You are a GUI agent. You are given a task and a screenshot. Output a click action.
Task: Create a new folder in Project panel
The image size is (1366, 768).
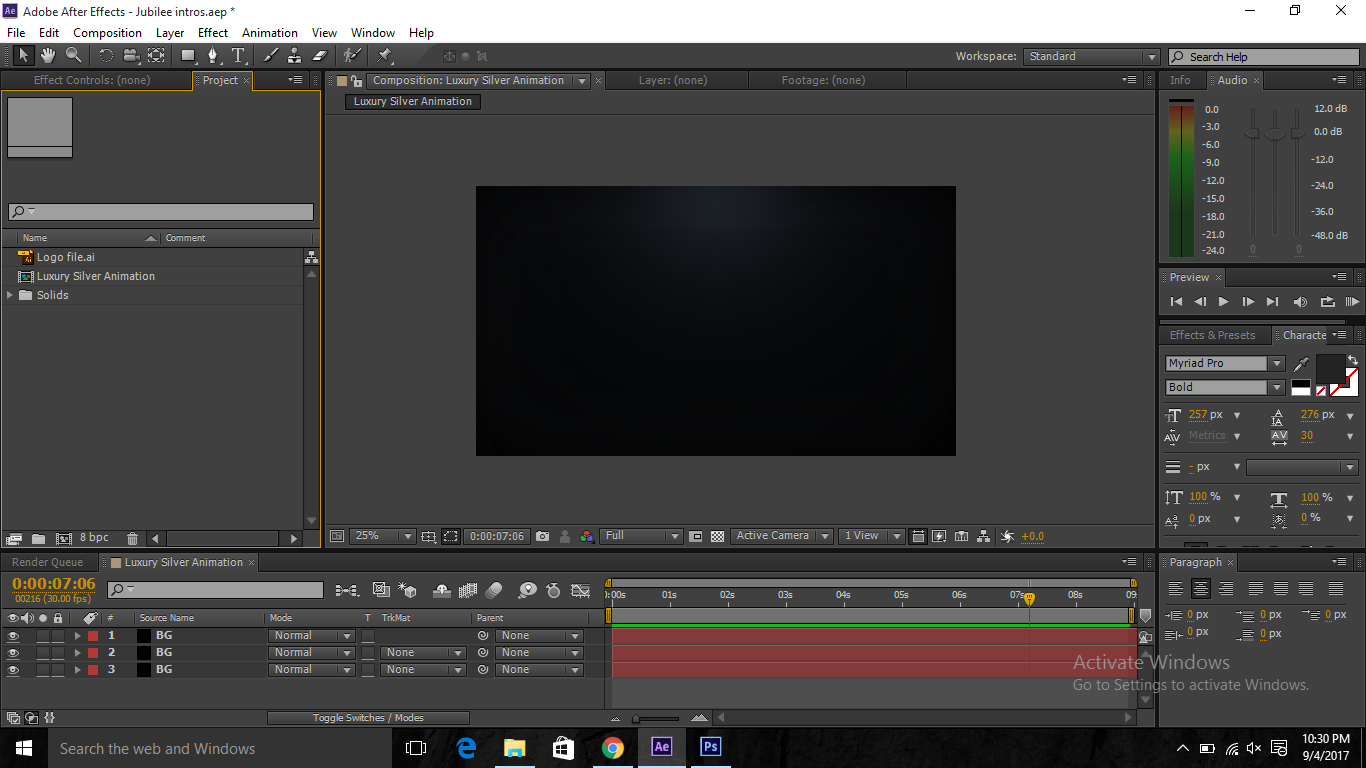tap(38, 538)
